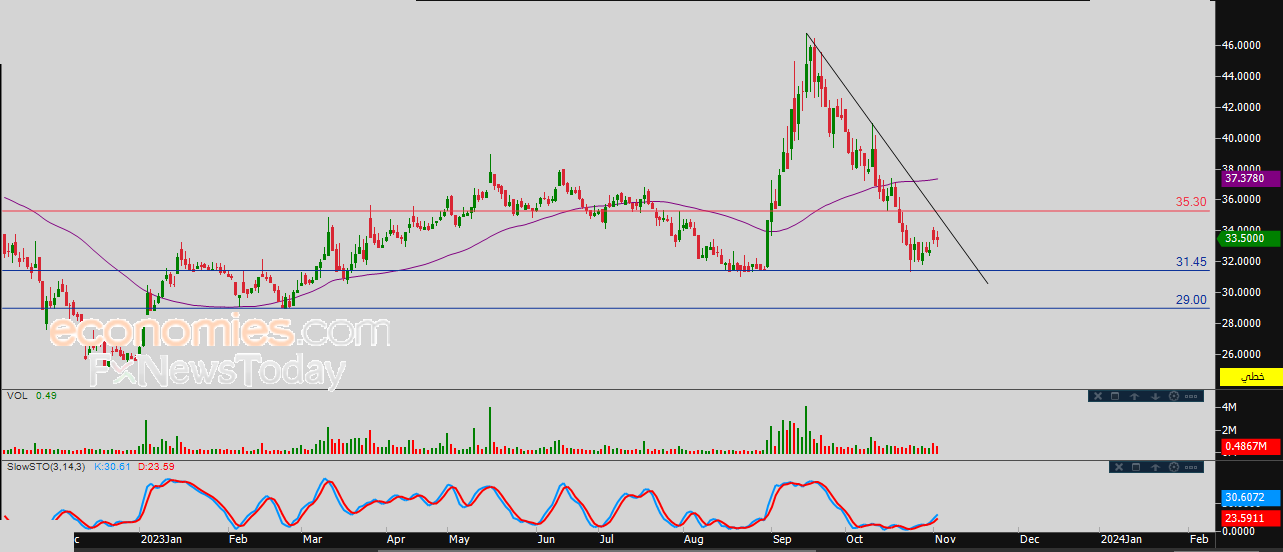Move the SlowSTO panel up
This screenshot has width=1283, height=552.
pyautogui.click(x=1155, y=467)
